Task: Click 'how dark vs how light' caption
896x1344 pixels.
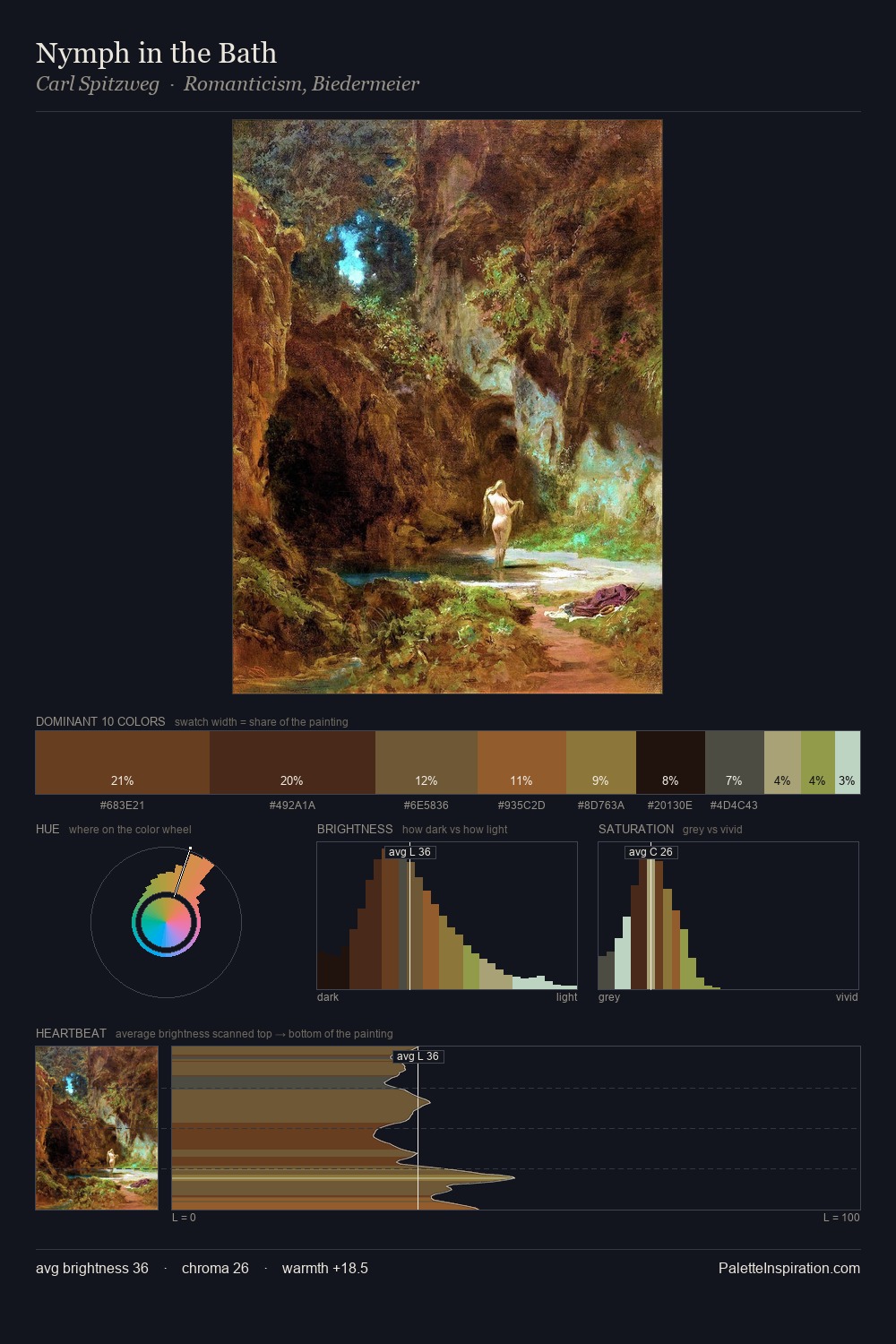Action: click(x=455, y=830)
